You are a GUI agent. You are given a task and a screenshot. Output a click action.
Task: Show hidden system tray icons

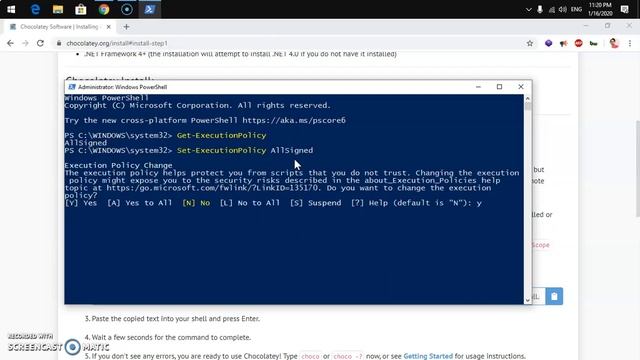tap(529, 9)
